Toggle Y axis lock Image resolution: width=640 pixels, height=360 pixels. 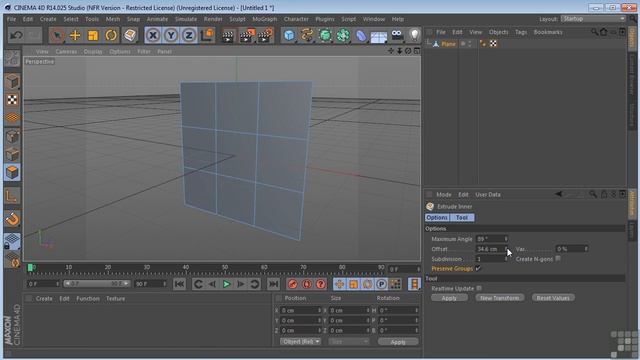171,36
